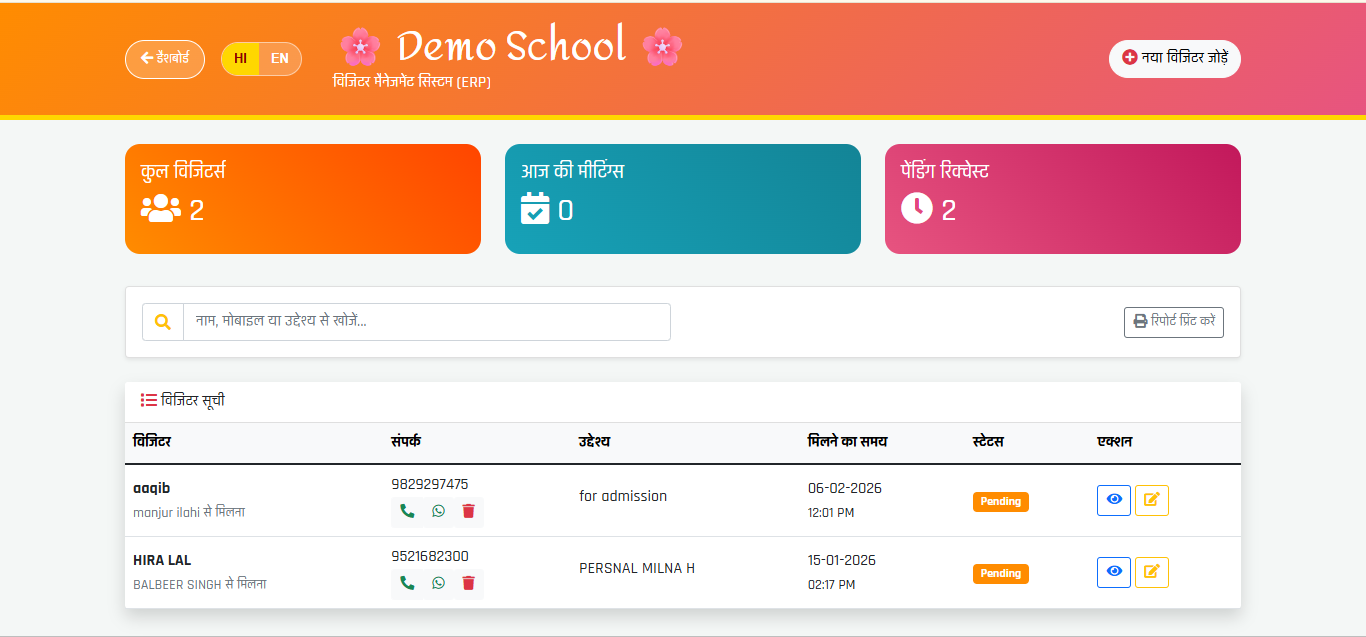This screenshot has width=1366, height=637.
Task: Click the pending requests clock icon
Action: 917,209
